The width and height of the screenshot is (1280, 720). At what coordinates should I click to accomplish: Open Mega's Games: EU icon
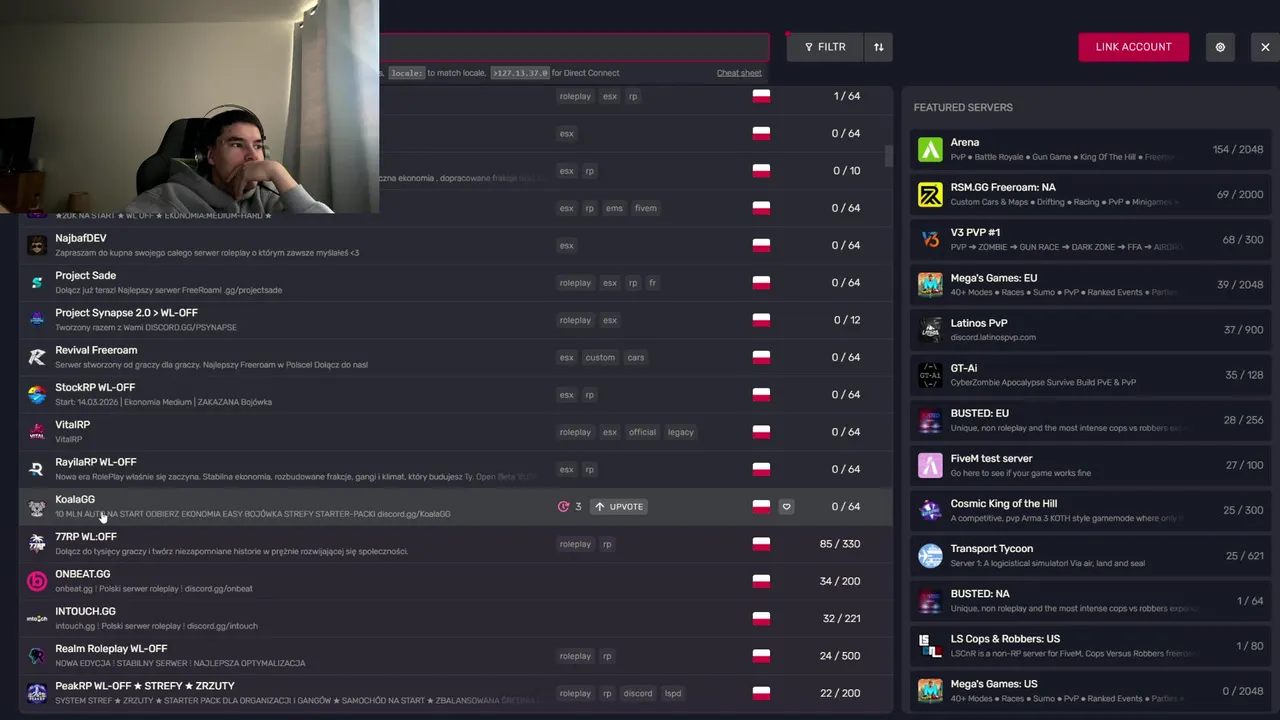coord(930,285)
